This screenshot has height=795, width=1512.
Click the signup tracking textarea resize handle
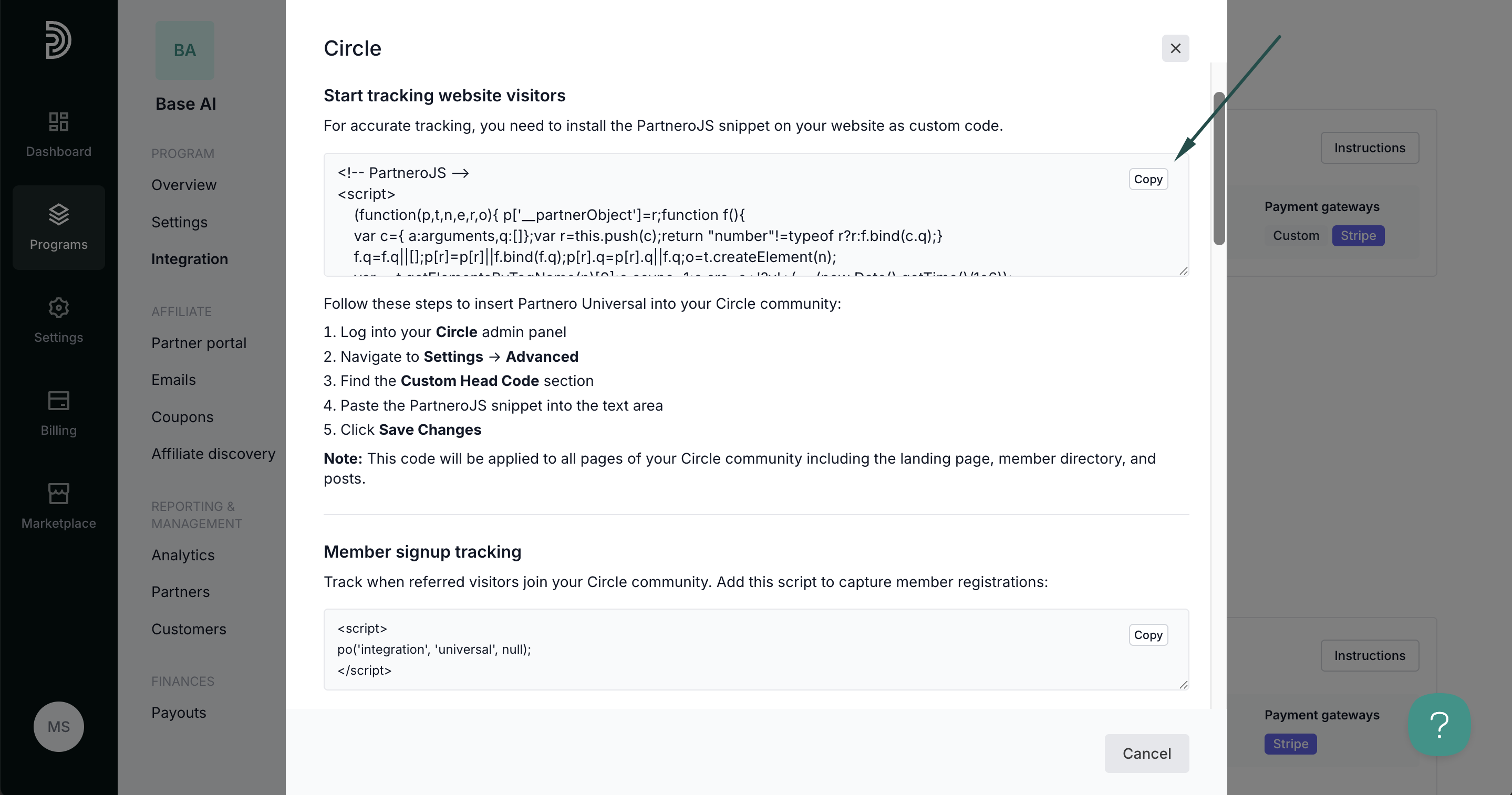tap(1183, 685)
